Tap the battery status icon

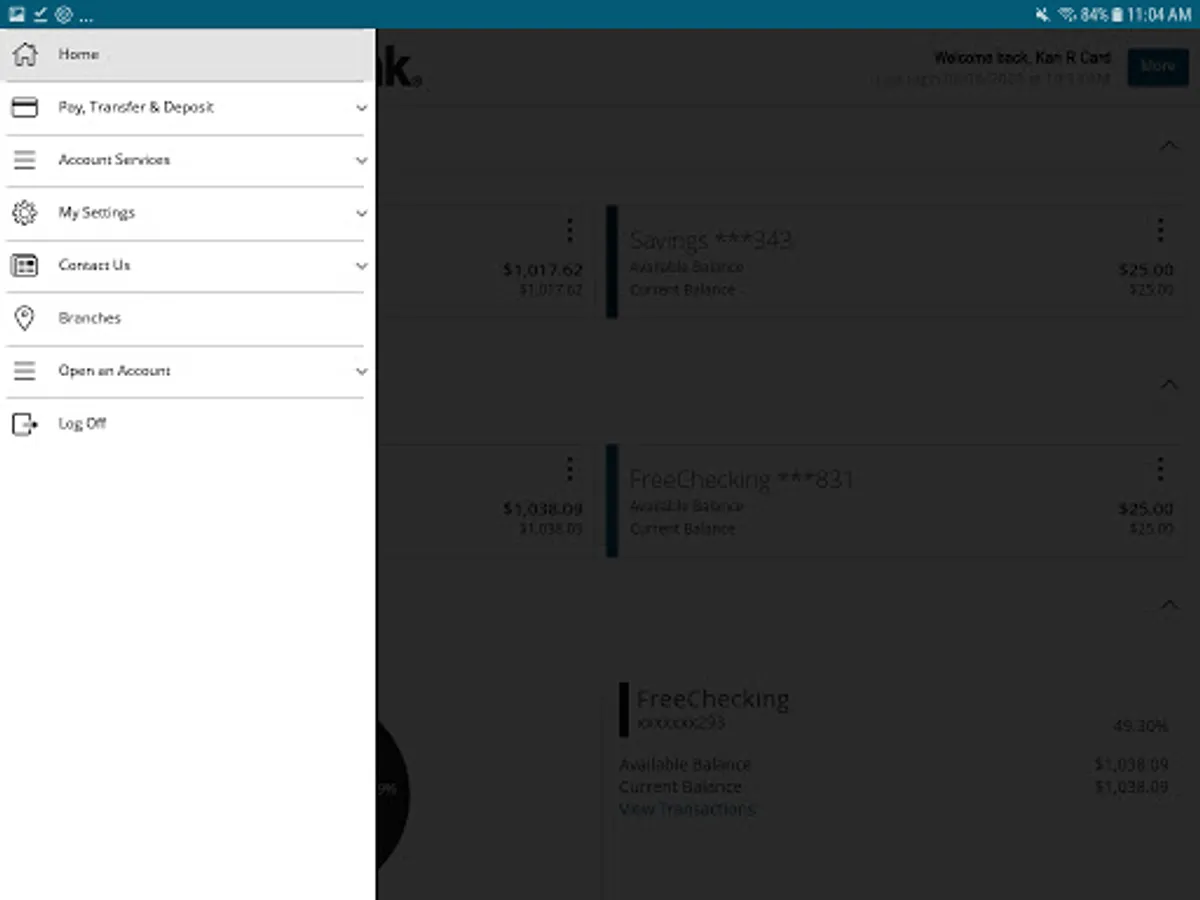pos(1116,15)
